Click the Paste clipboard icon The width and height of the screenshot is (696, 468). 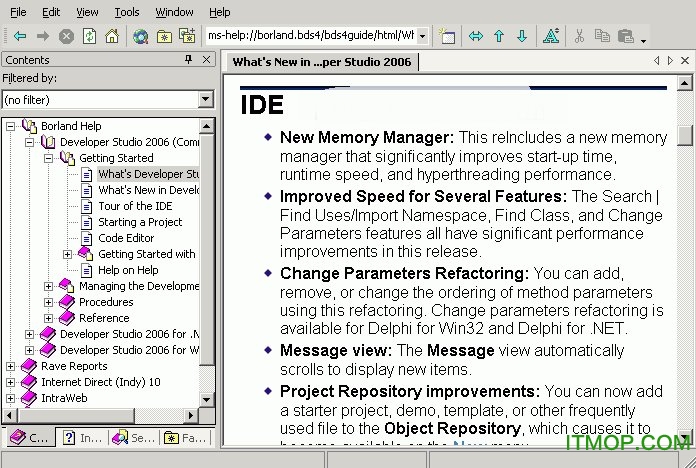pyautogui.click(x=625, y=36)
